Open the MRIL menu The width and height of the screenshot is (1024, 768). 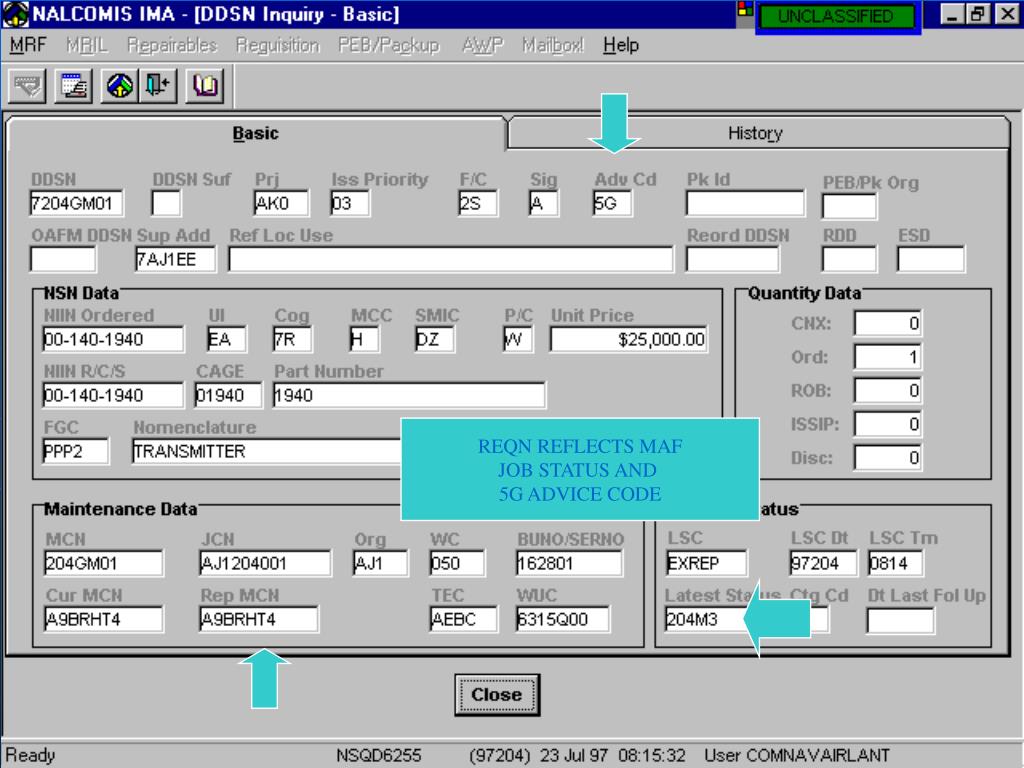tap(87, 45)
